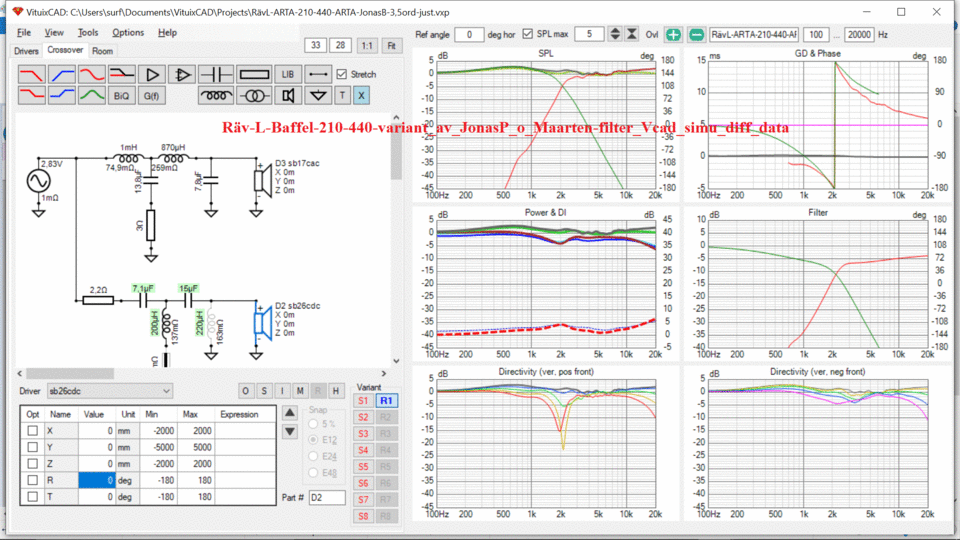
Task: Click the M button above table
Action: 300,391
